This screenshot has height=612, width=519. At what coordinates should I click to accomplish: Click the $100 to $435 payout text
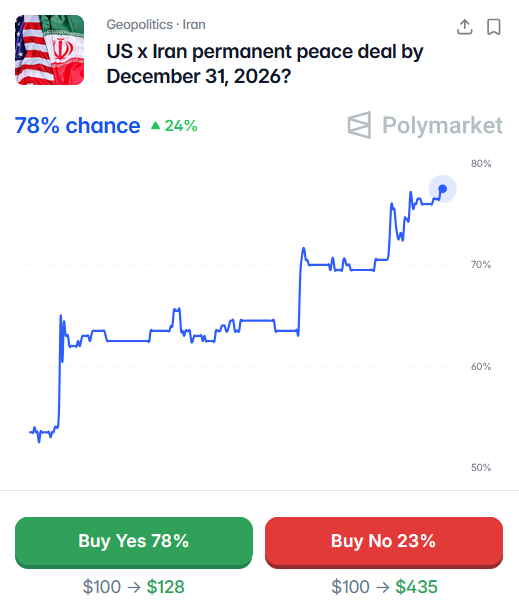[384, 587]
